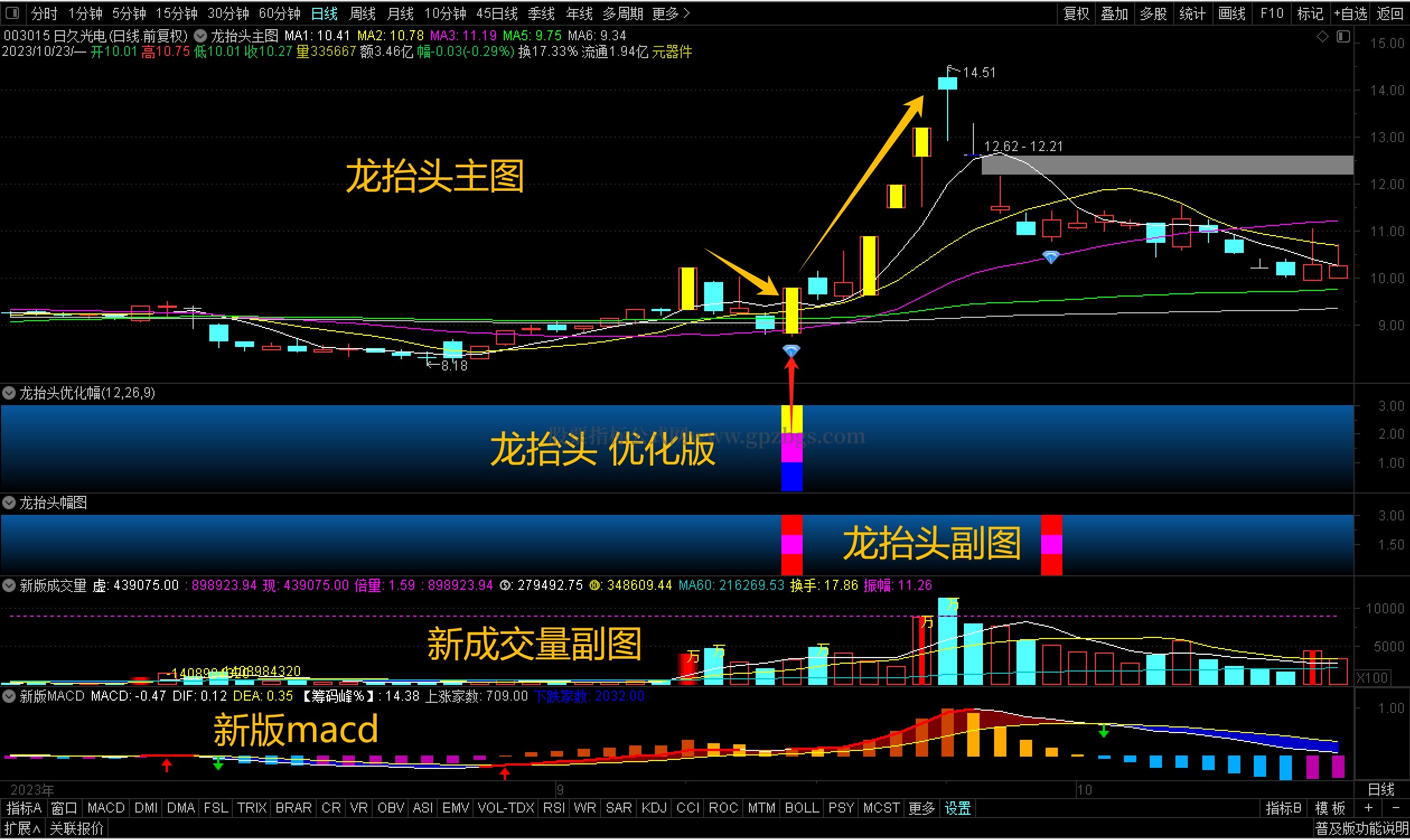Click the blue diamond marker under yellow candle
This screenshot has width=1410, height=840.
[x=791, y=351]
